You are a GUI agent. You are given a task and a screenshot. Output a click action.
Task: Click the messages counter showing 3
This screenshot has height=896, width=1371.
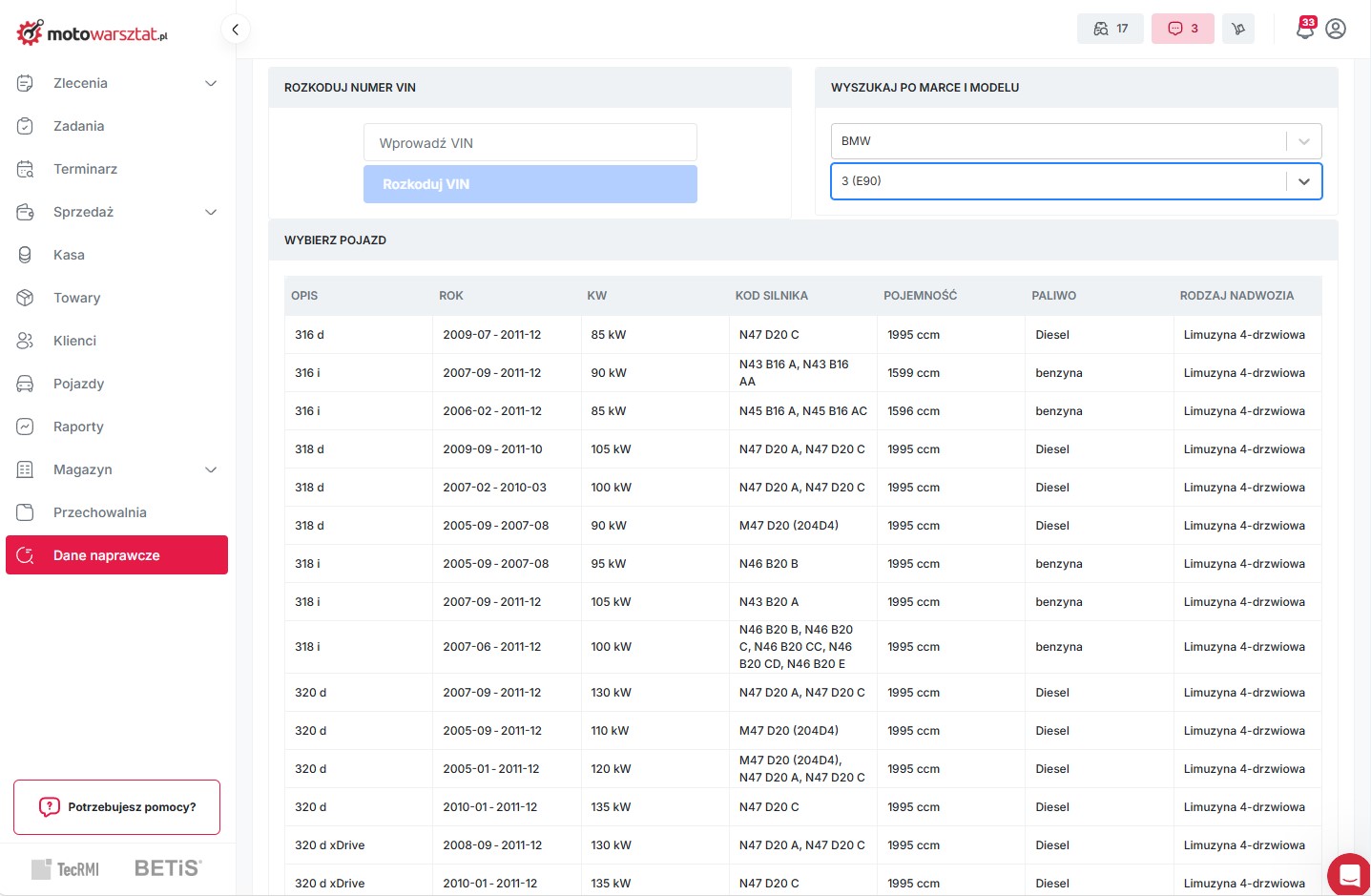click(x=1182, y=29)
